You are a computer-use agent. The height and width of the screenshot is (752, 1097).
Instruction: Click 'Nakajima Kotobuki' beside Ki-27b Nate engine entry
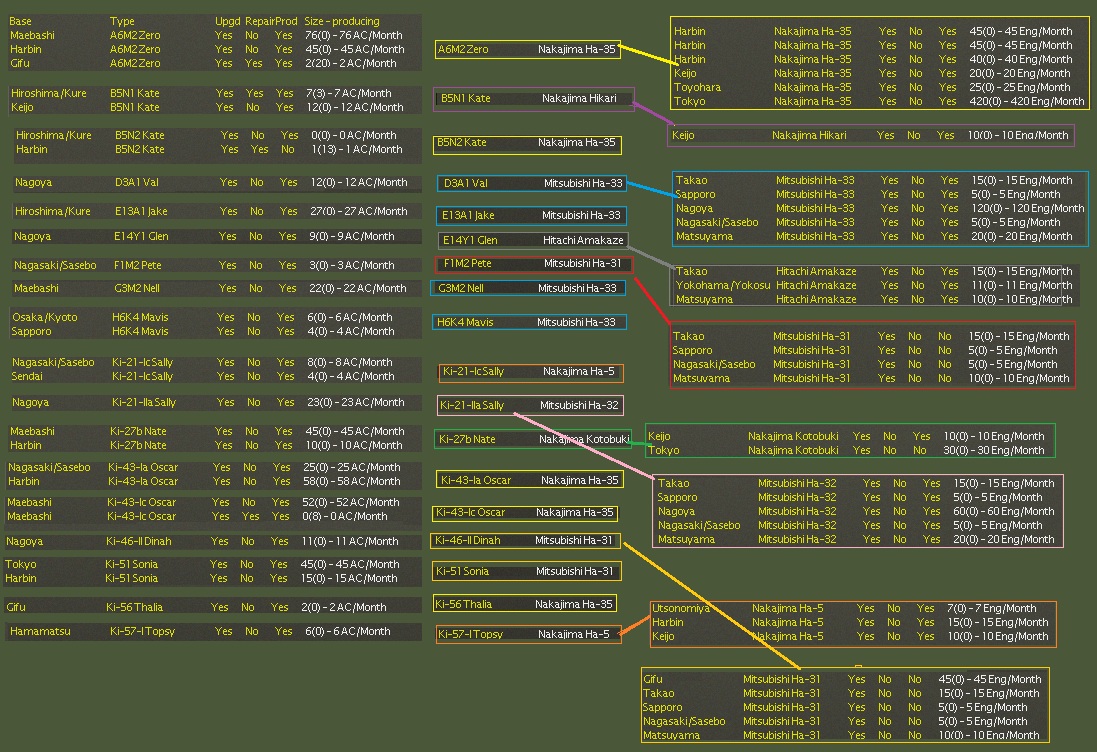584,439
